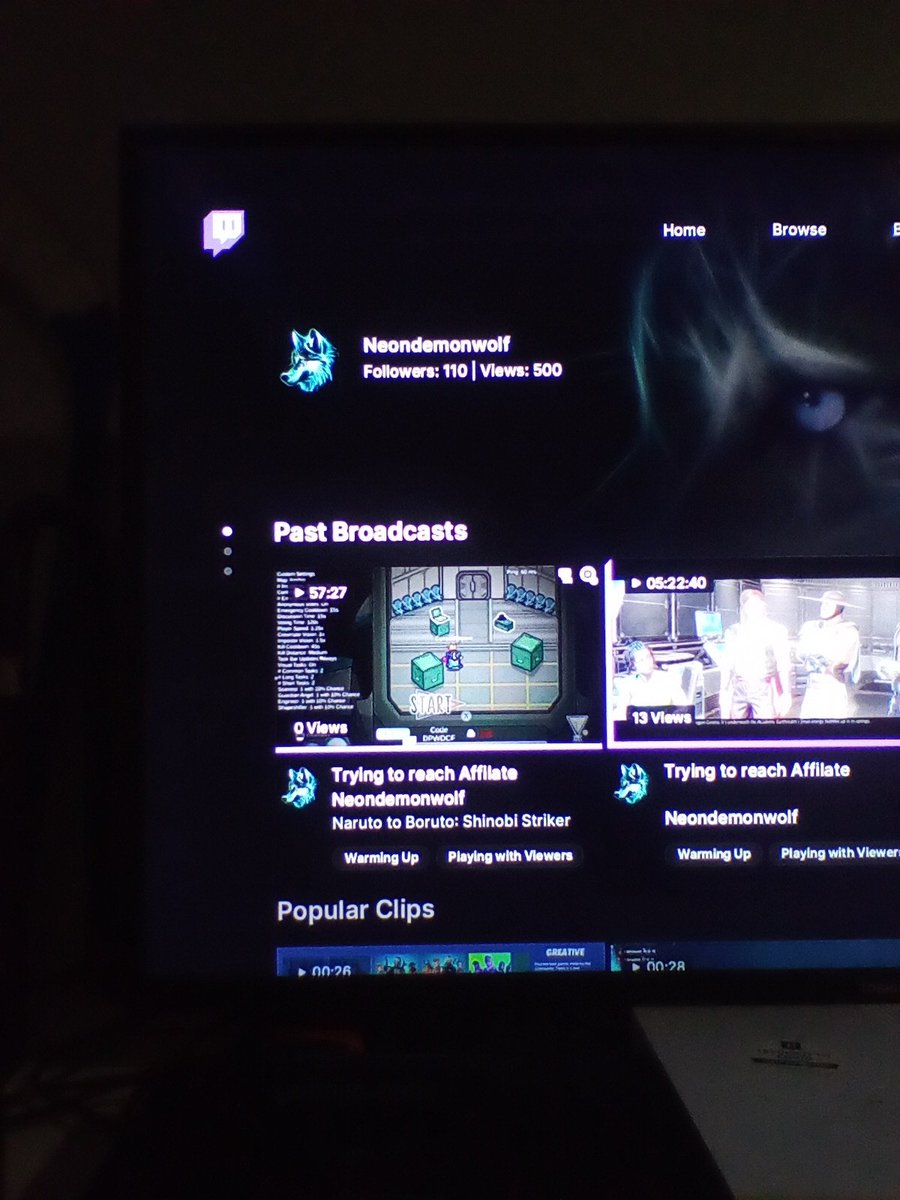Select the second page indicator dot
The width and height of the screenshot is (900, 1200).
coord(228,551)
